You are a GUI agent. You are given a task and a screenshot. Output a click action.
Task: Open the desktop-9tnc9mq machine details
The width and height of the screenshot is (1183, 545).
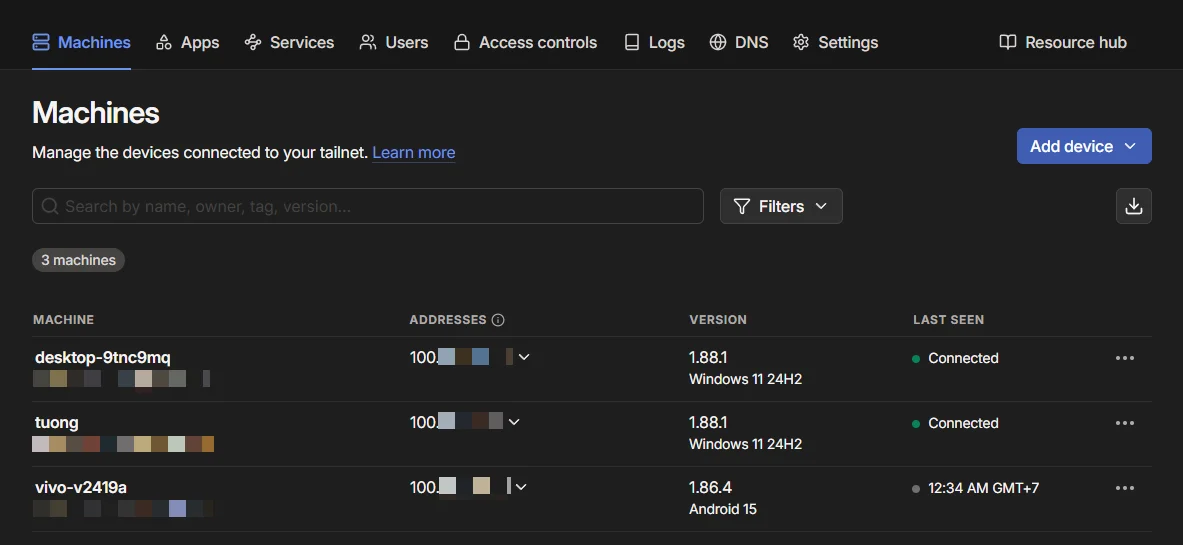tap(103, 358)
